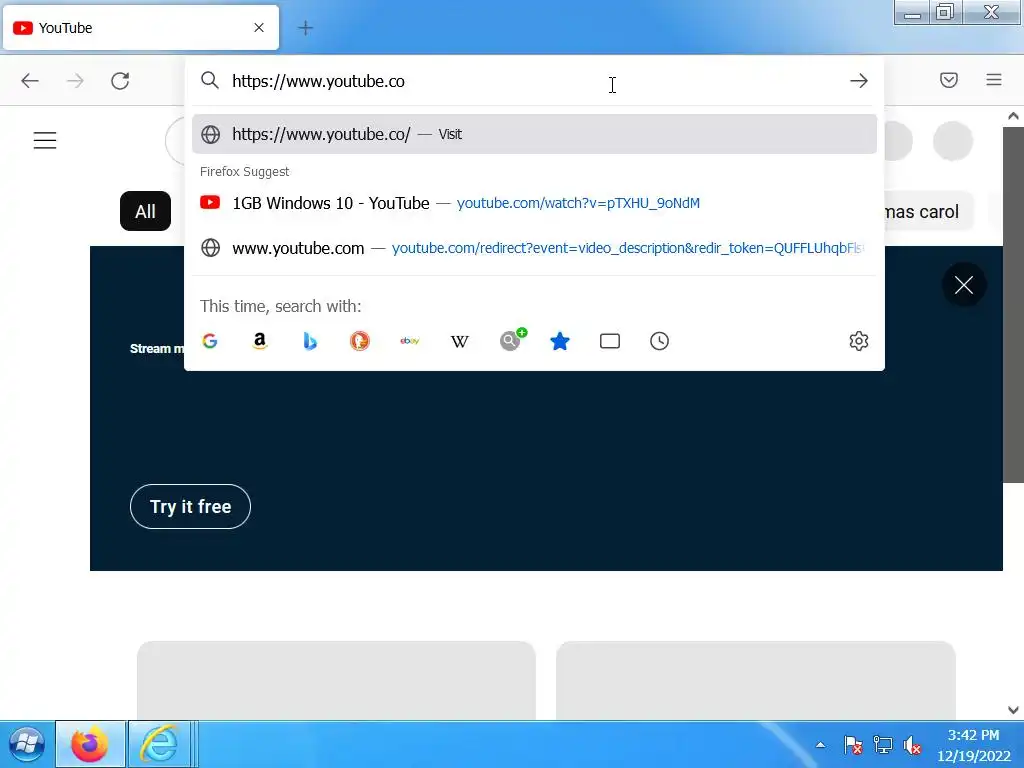This screenshot has width=1024, height=768.
Task: Open the YouTube hamburger guide menu
Action: click(x=45, y=140)
